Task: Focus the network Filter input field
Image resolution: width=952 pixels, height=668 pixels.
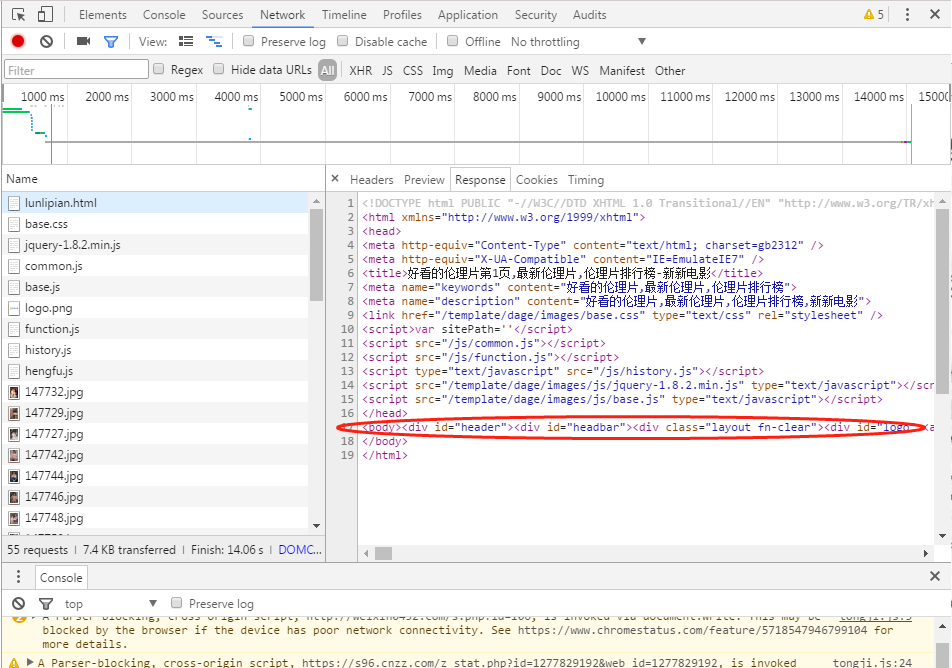Action: (x=76, y=70)
